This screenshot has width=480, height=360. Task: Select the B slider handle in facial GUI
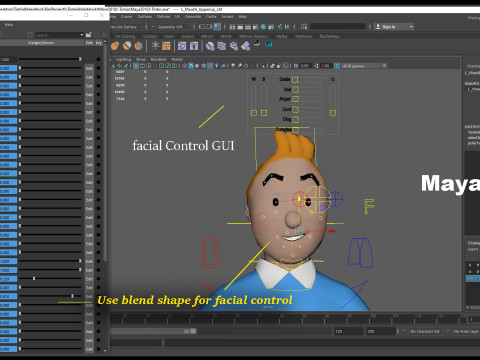coord(264,113)
